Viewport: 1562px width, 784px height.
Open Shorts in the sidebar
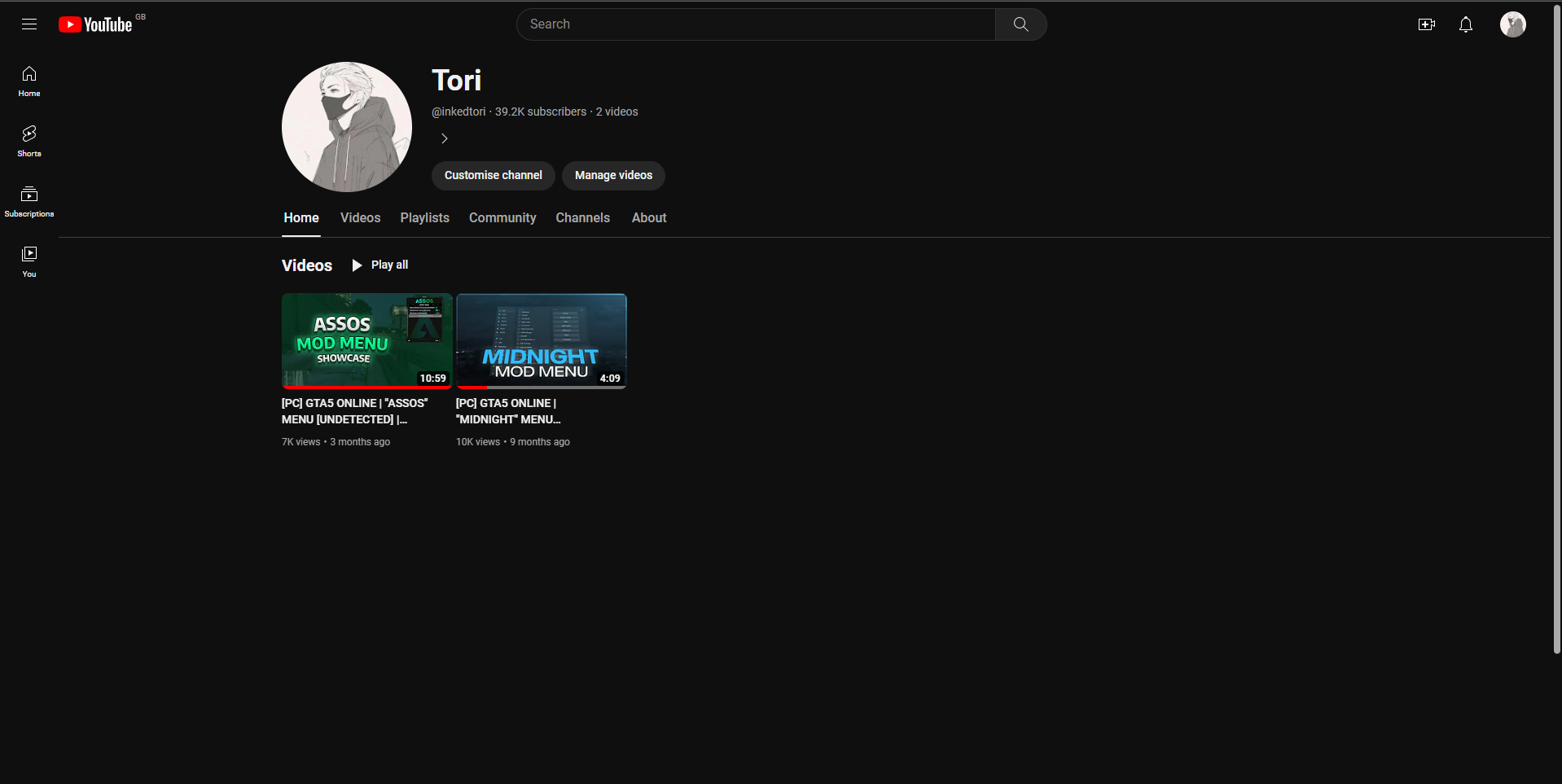click(29, 142)
